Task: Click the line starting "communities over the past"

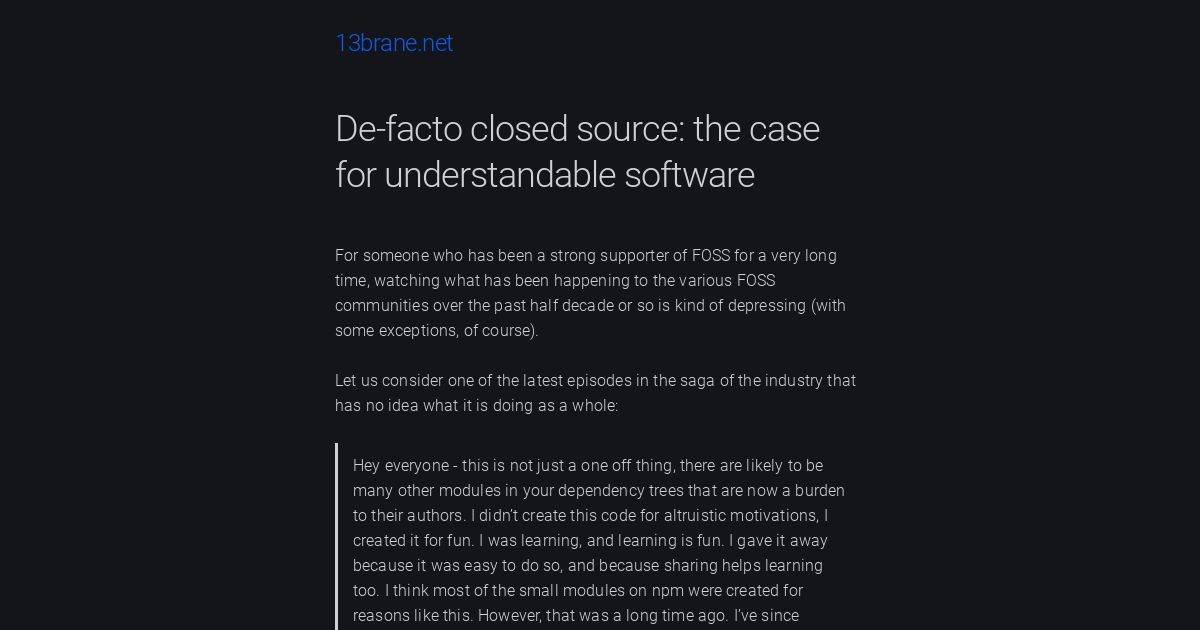Action: (x=590, y=306)
